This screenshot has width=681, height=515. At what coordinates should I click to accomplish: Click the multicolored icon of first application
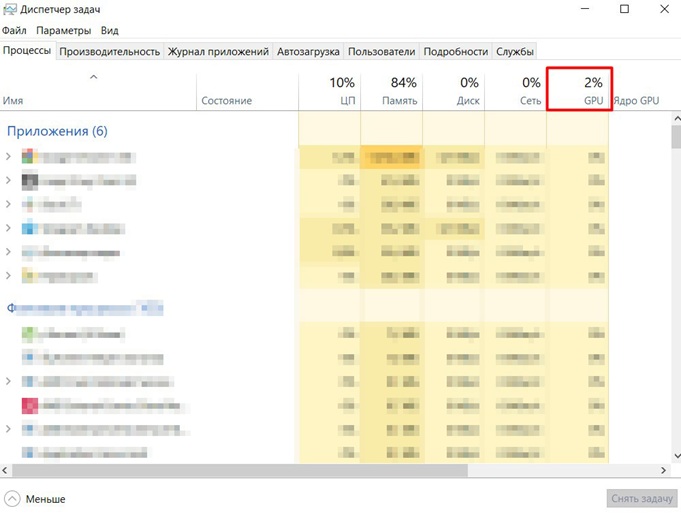(28, 156)
